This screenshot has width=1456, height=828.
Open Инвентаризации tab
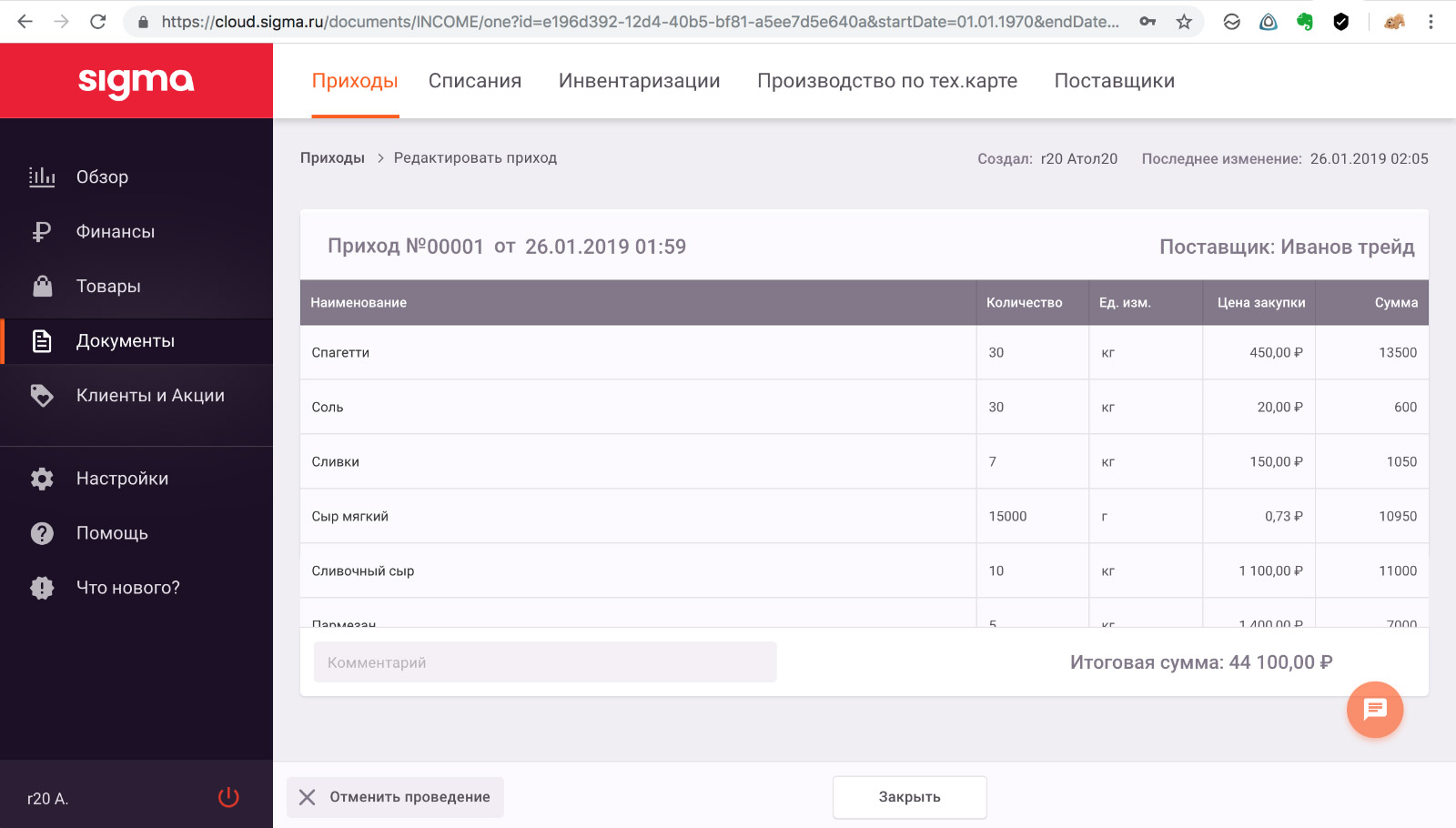[x=640, y=81]
